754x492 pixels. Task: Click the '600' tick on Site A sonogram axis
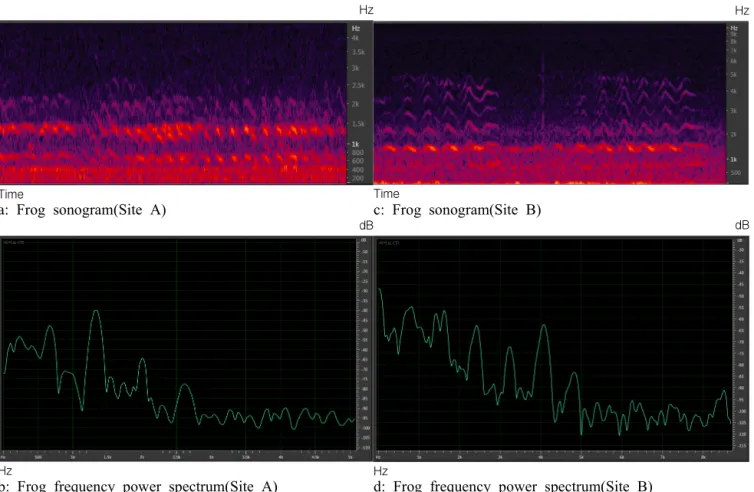[358, 161]
